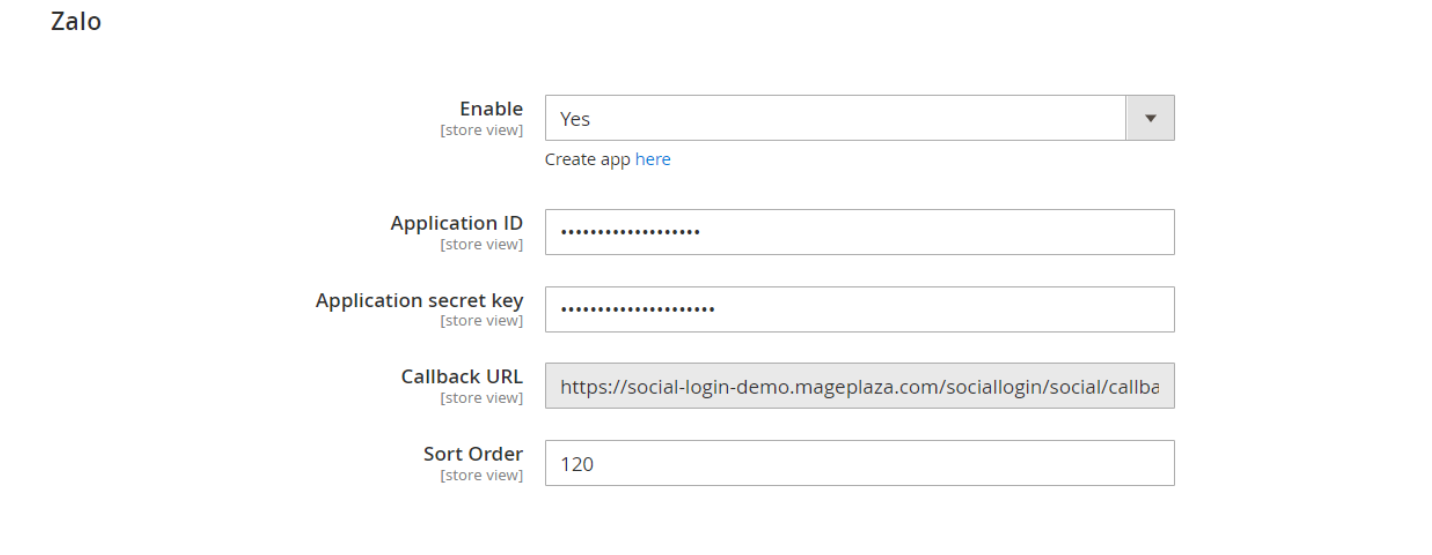
Task: Select the Callback URL read-only field
Action: tap(859, 386)
